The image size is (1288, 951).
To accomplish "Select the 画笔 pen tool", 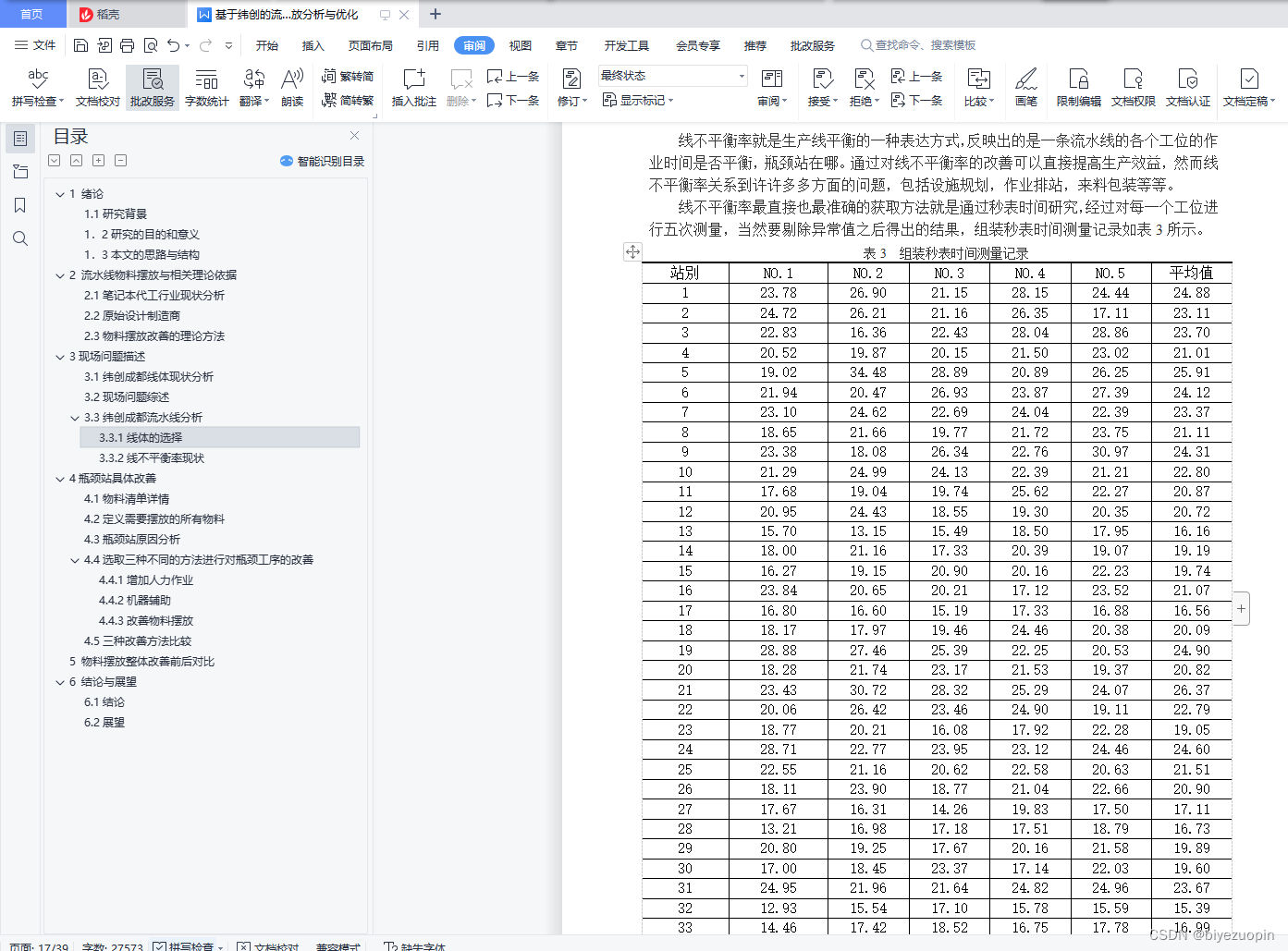I will pos(1026,88).
